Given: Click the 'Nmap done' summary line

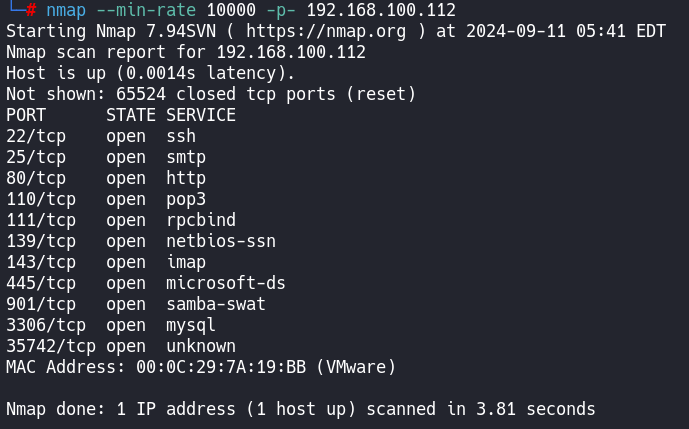Looking at the screenshot, I should click(300, 409).
